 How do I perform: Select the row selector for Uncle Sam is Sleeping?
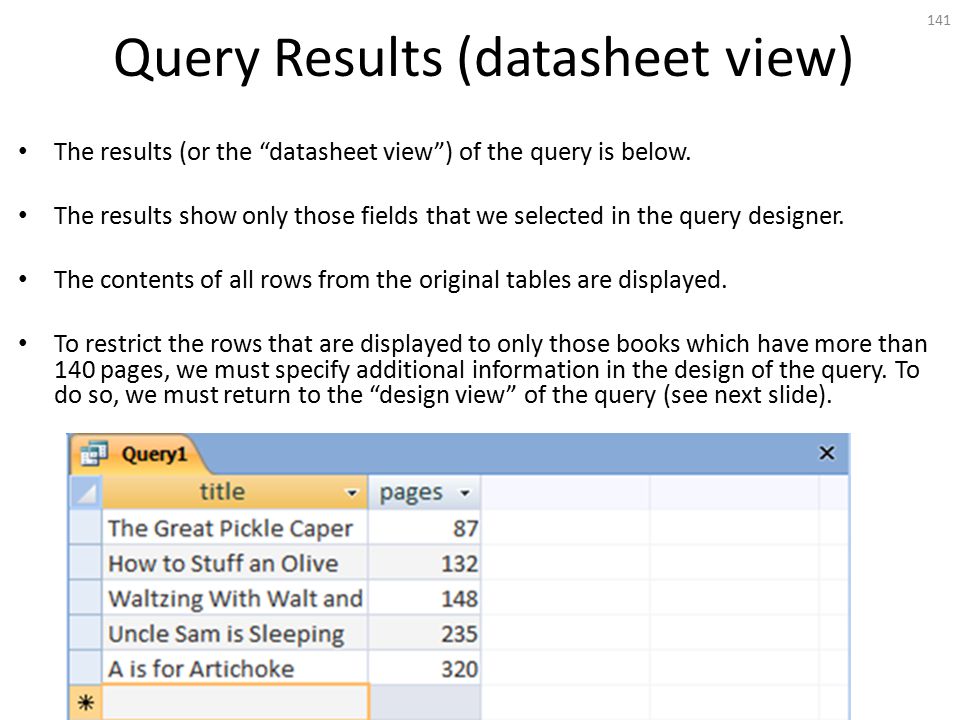click(86, 633)
